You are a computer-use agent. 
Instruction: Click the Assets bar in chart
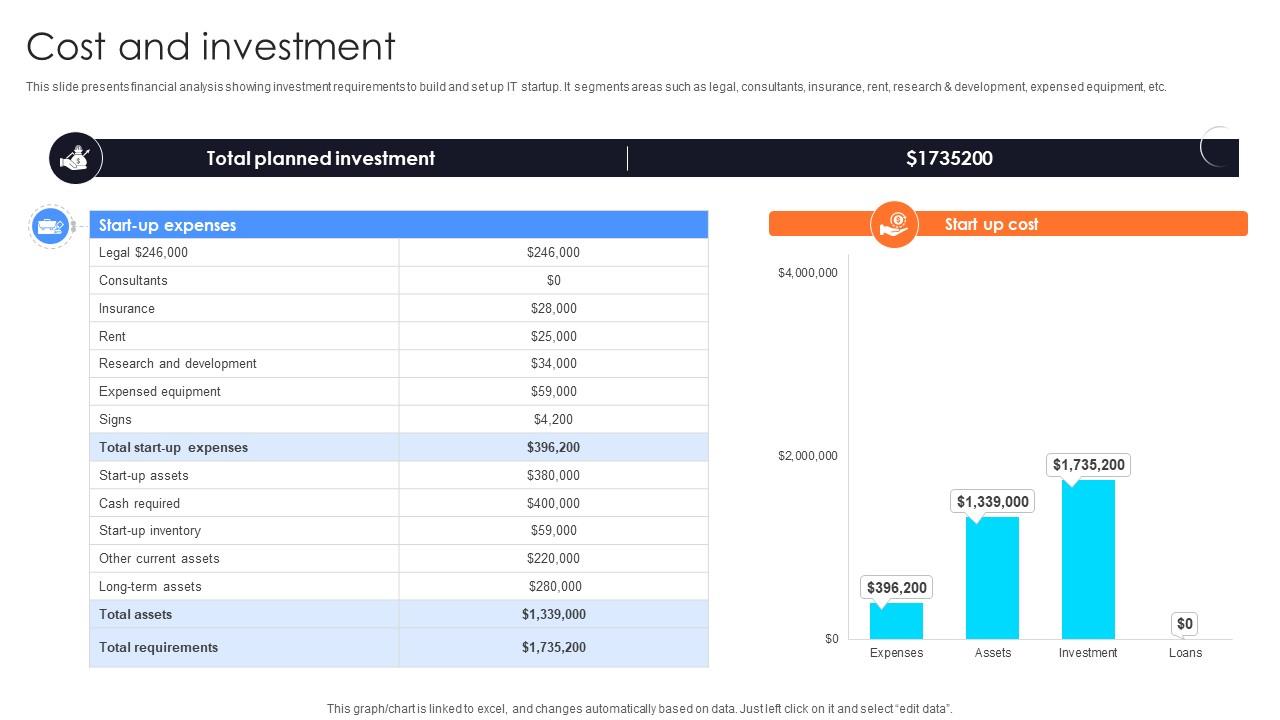pos(992,578)
